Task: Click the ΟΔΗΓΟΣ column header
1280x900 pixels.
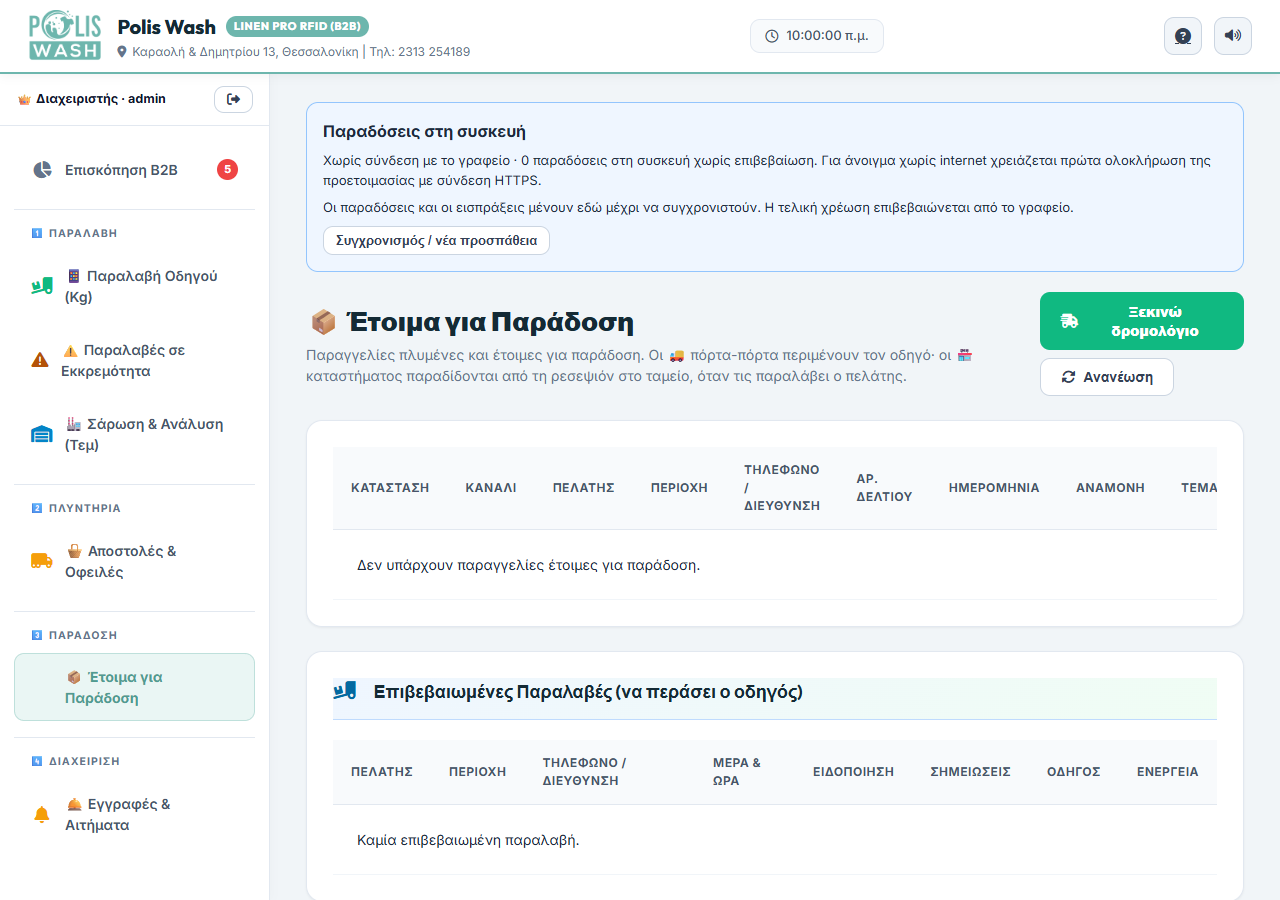Action: click(1074, 772)
